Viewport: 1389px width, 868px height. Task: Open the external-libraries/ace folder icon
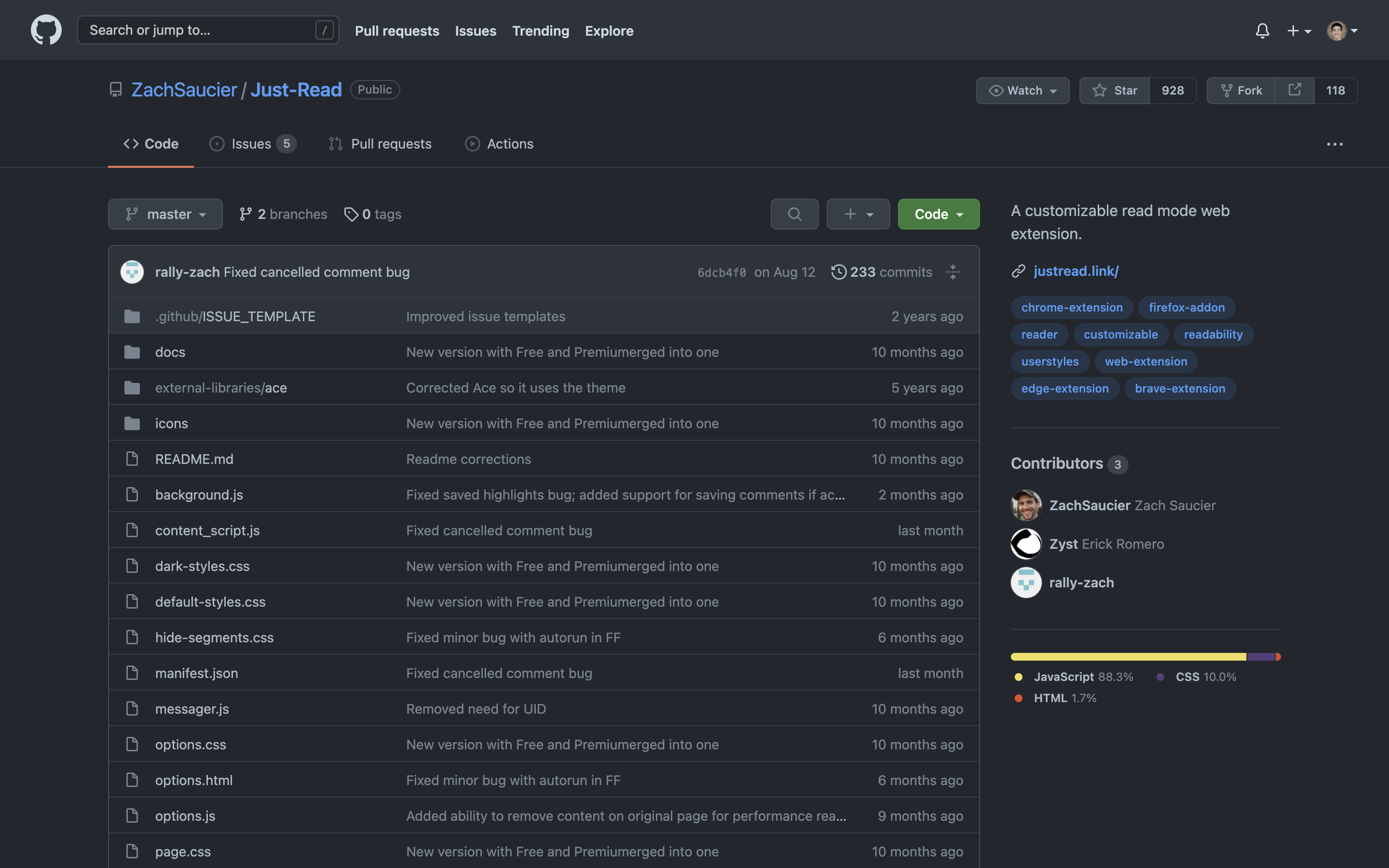coord(132,388)
